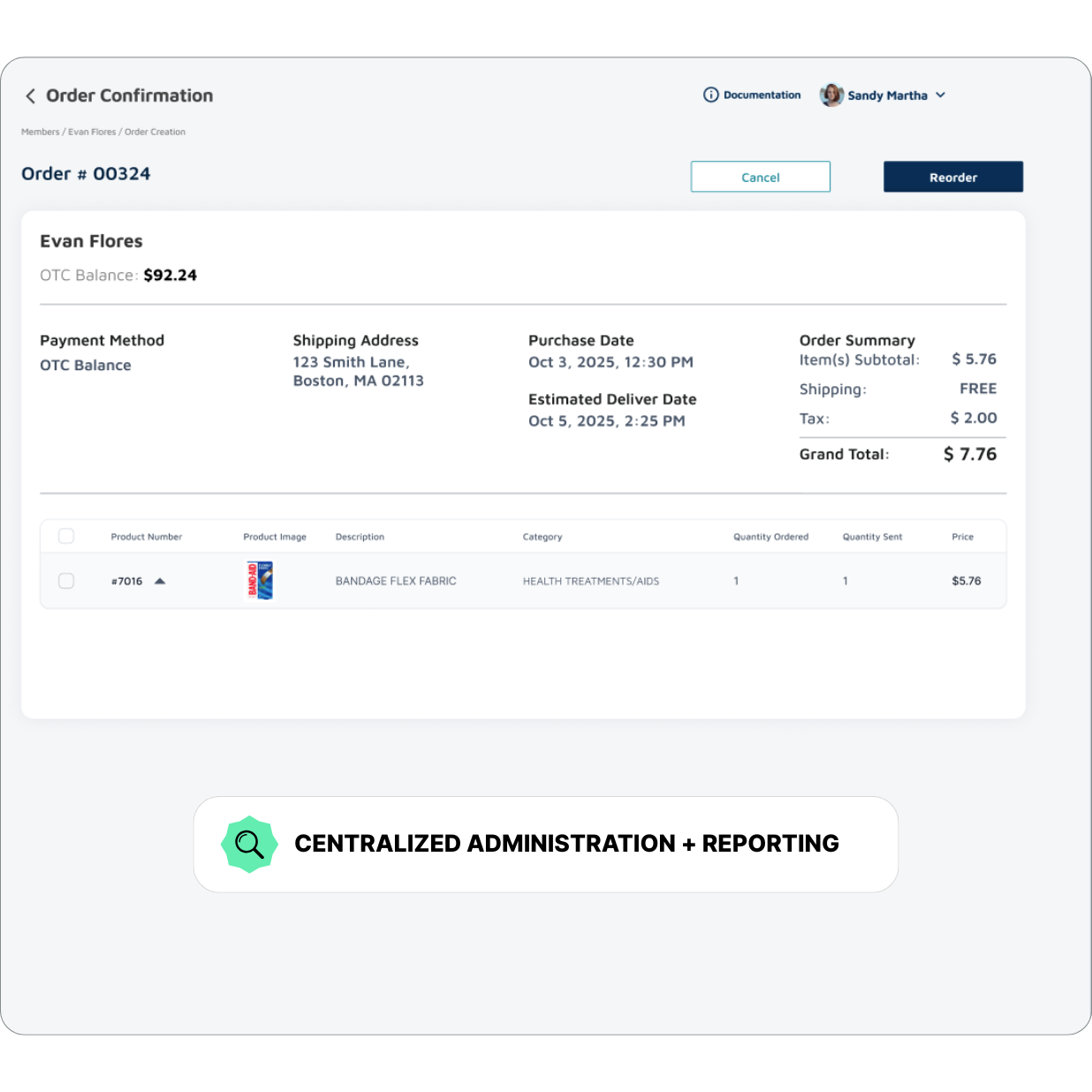Click Evan Flores in the breadcrumb trail
Screen dimensions: 1092x1092
point(91,131)
